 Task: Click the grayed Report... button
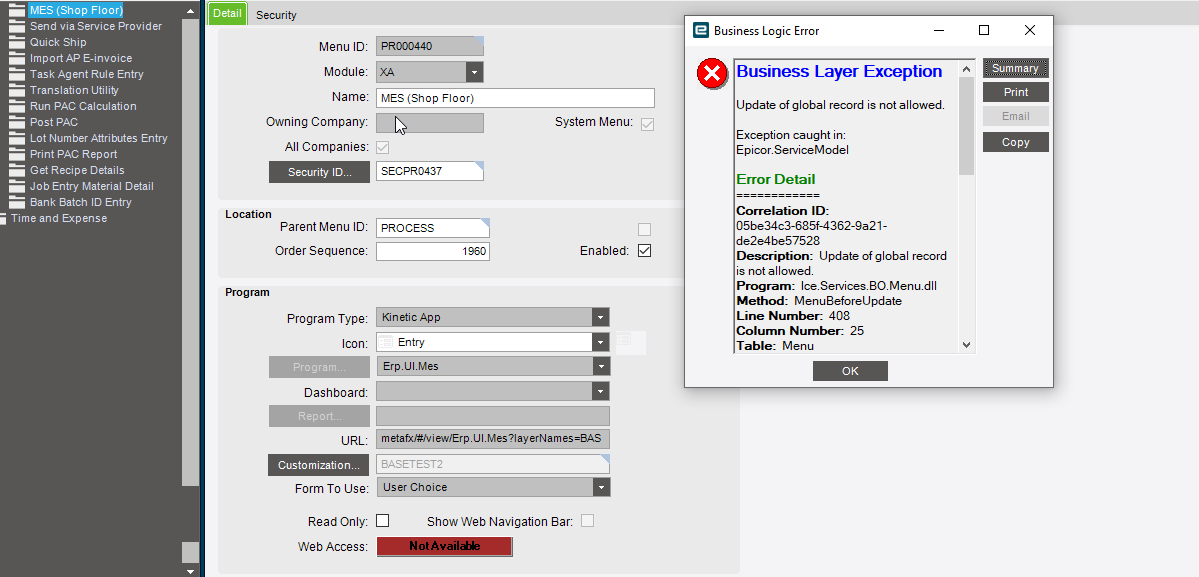pyautogui.click(x=320, y=416)
